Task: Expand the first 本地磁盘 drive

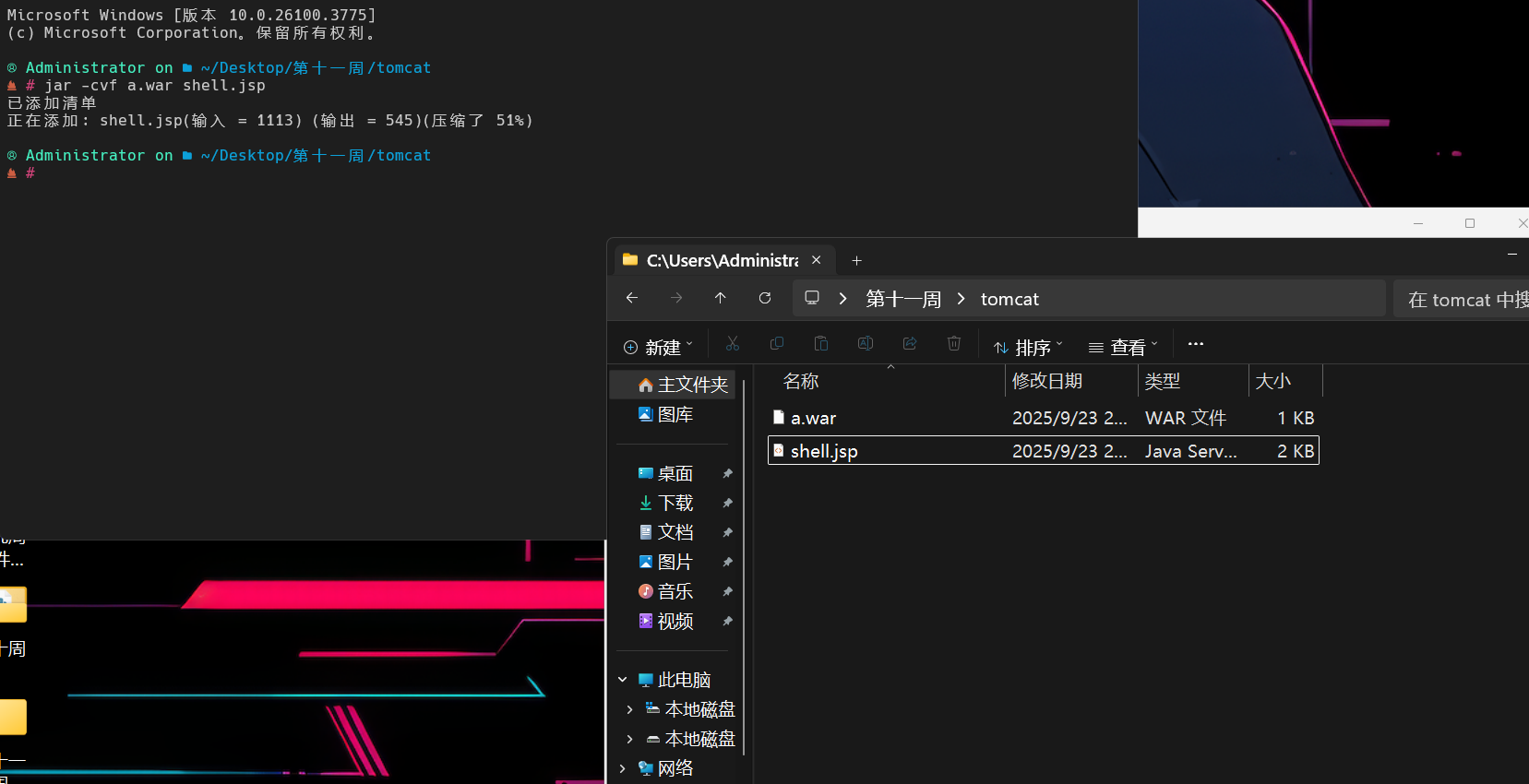Action: (x=629, y=709)
